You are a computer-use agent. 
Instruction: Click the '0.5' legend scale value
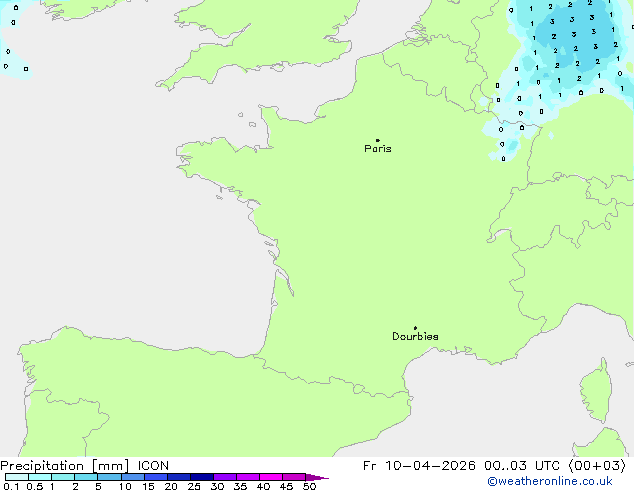pos(34,486)
